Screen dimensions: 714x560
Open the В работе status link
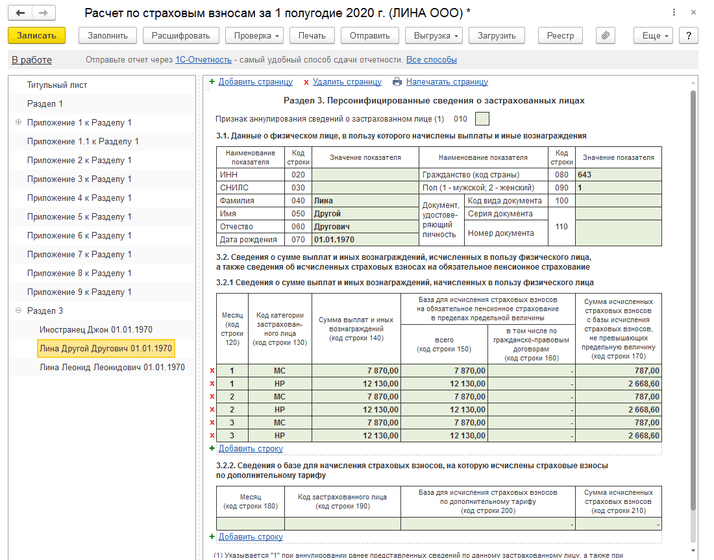tap(31, 60)
